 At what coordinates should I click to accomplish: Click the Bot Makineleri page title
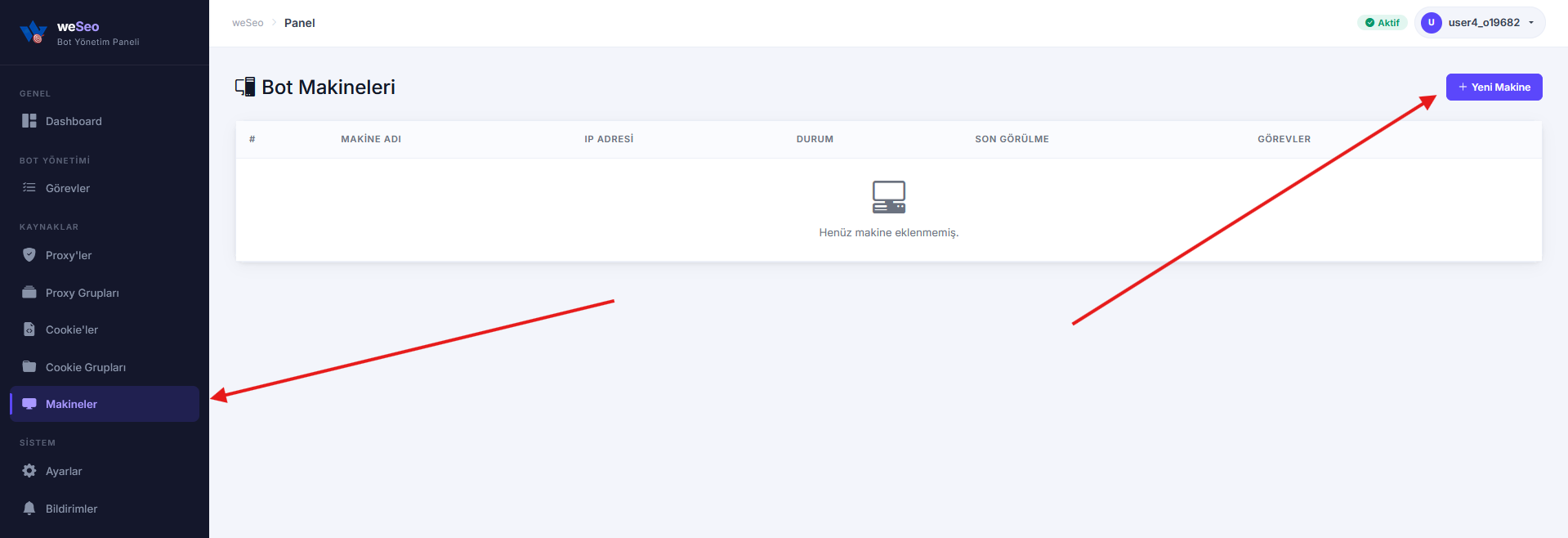pyautogui.click(x=328, y=87)
